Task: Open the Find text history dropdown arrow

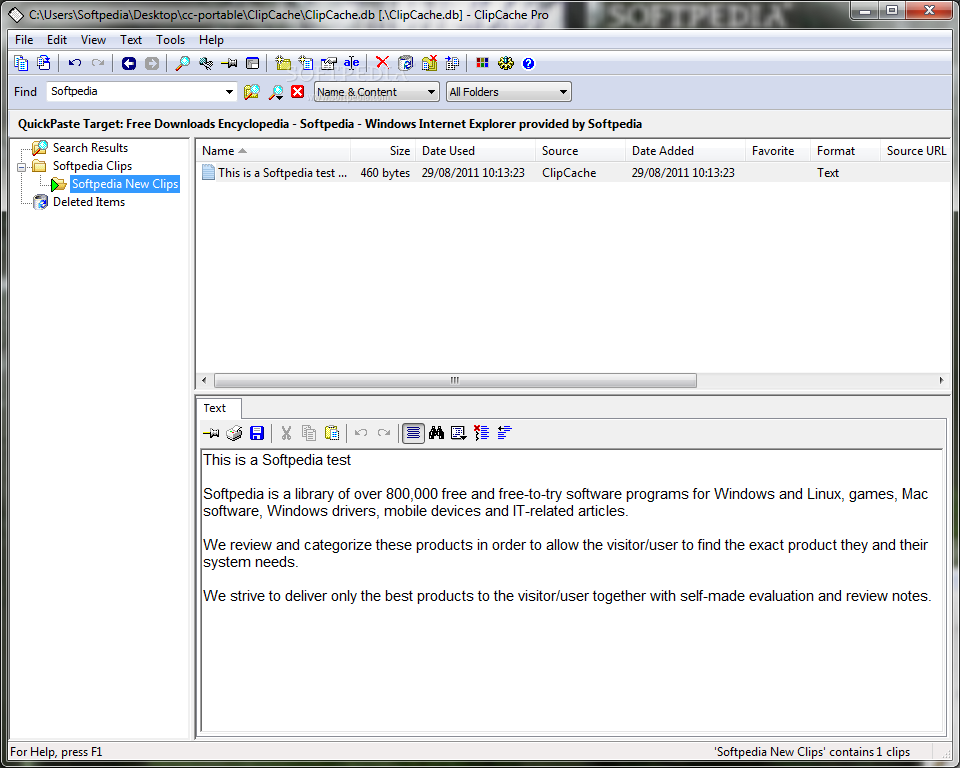Action: click(x=229, y=92)
